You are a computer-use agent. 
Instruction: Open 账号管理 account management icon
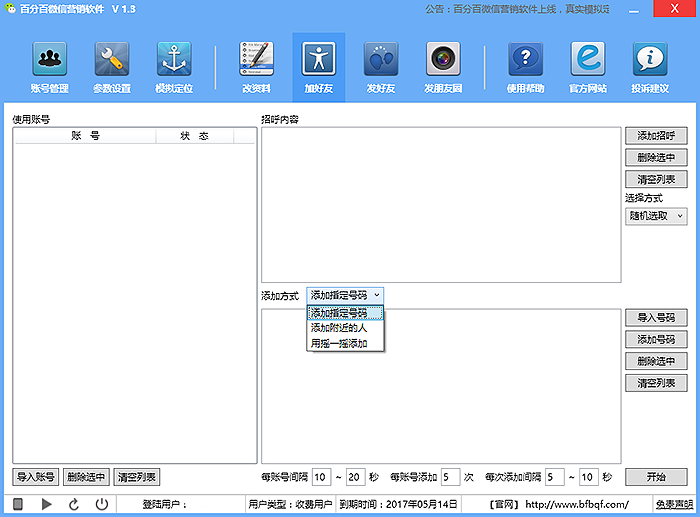pos(50,62)
